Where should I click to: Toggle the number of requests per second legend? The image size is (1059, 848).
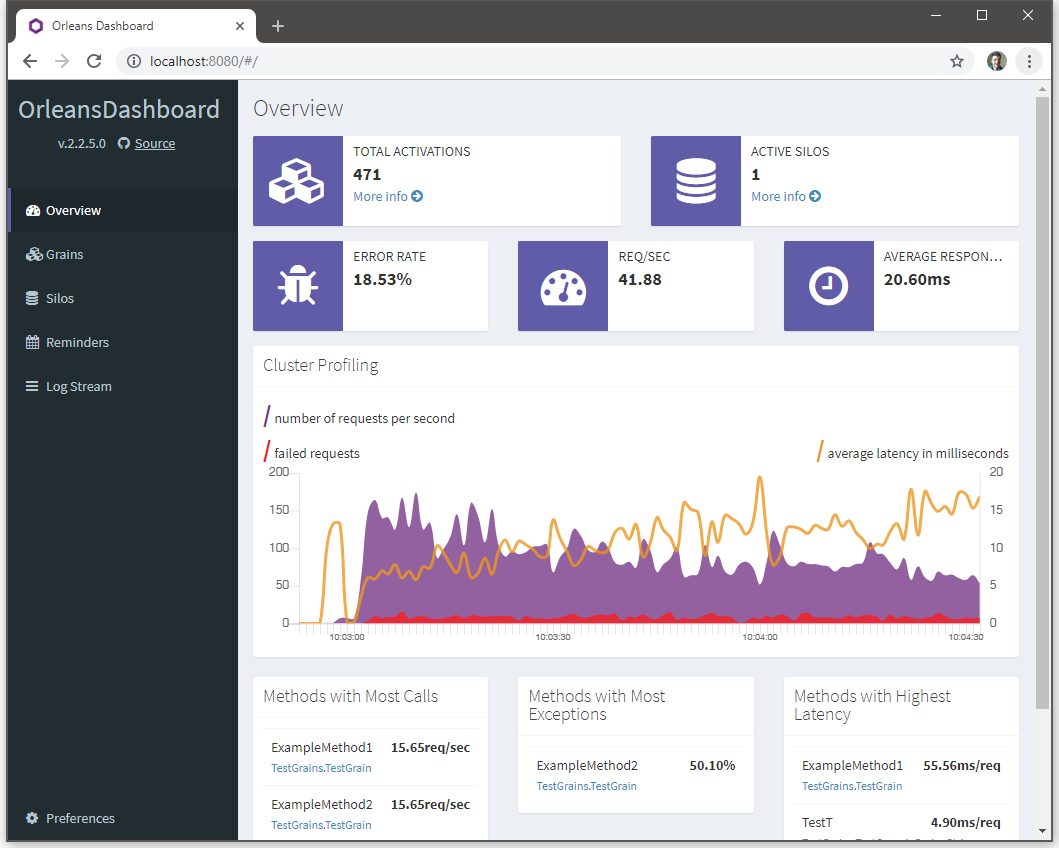coord(360,417)
